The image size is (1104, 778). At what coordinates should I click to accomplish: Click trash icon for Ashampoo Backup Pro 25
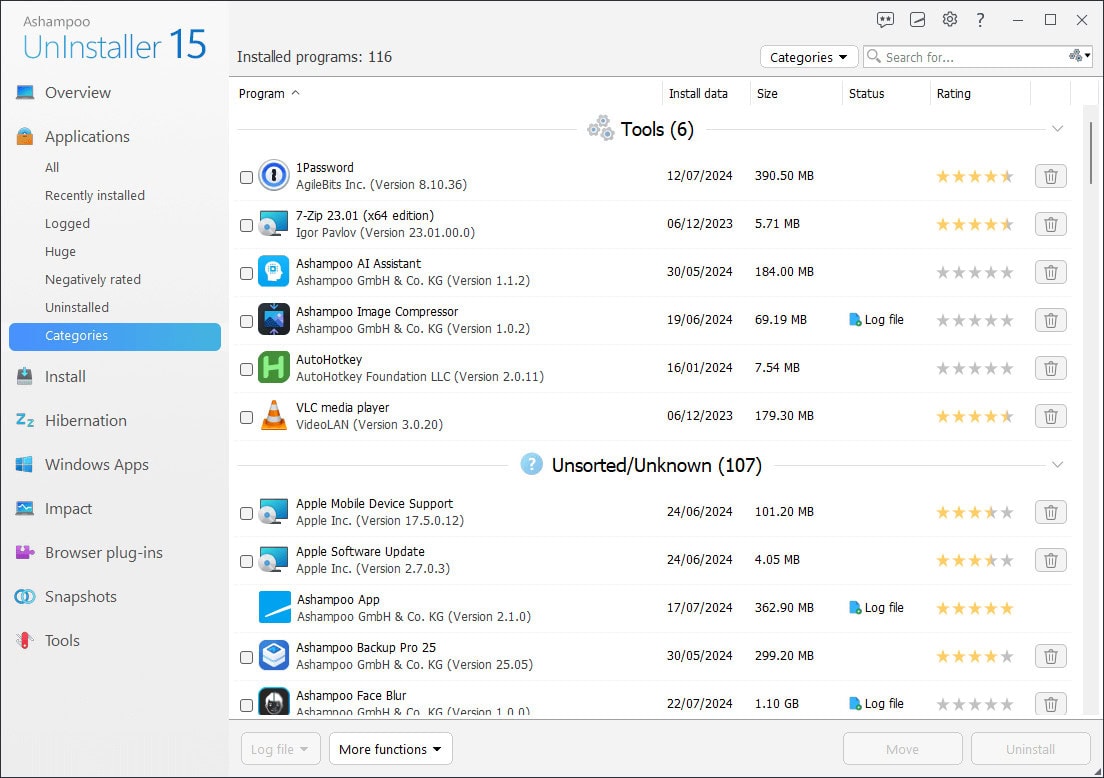click(1050, 656)
